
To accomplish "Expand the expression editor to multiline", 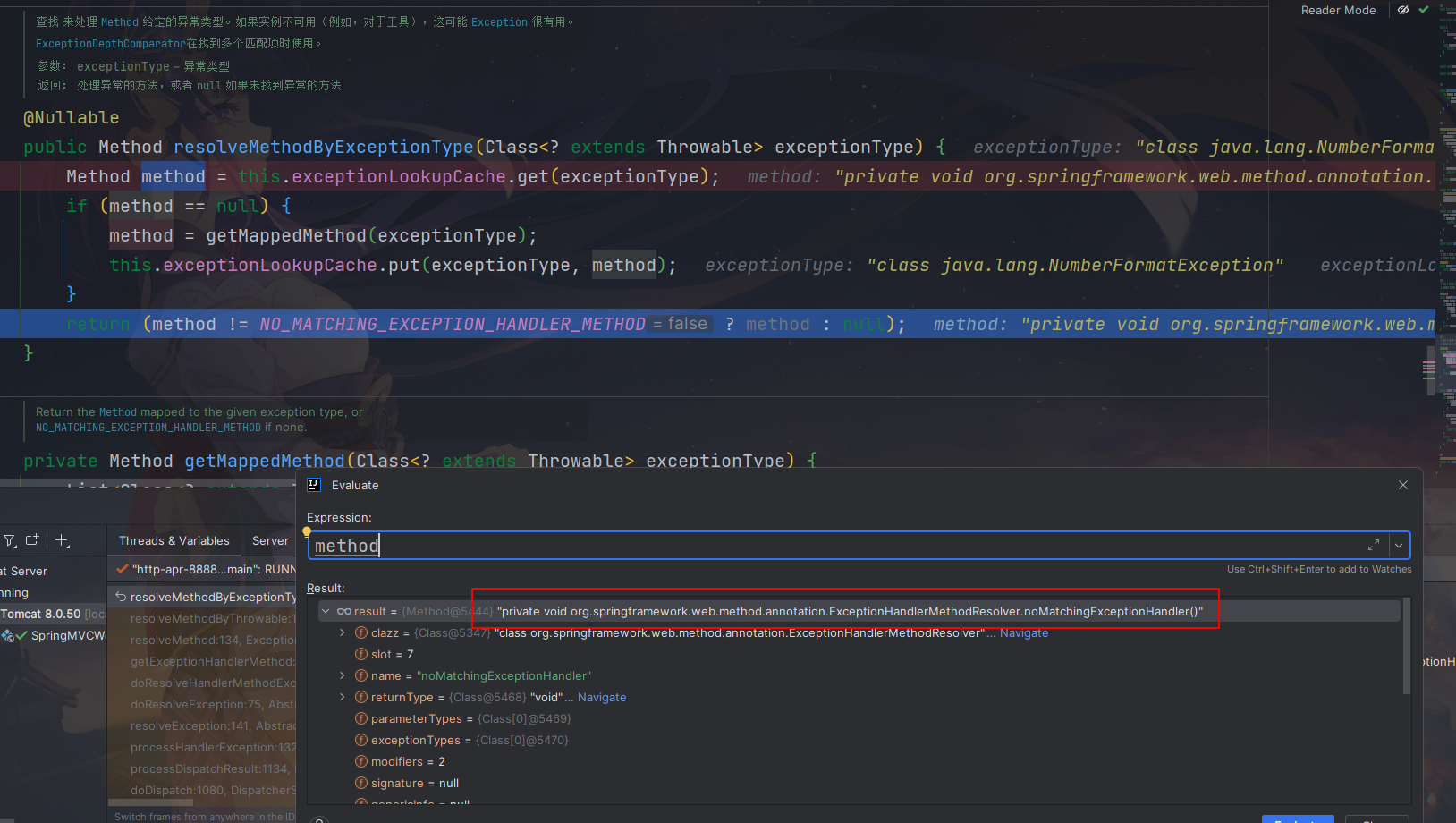I will coord(1374,546).
